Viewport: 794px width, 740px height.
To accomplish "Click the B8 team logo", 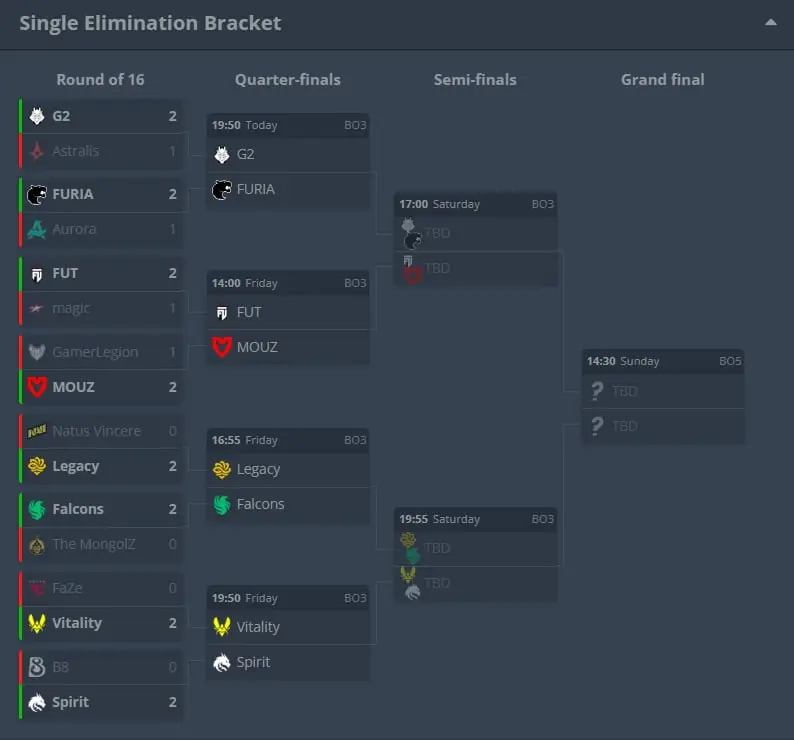I will 37,667.
